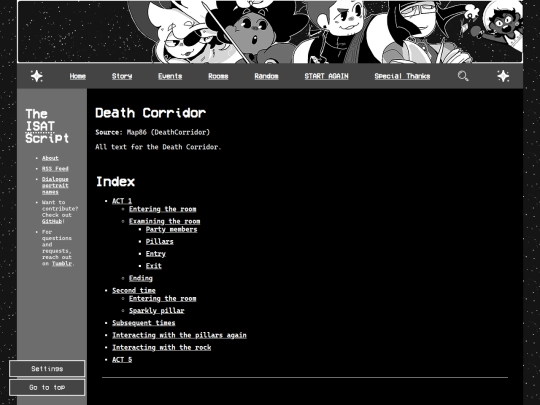Open the Rooms nav item
The image size is (540, 405).
[x=218, y=76]
